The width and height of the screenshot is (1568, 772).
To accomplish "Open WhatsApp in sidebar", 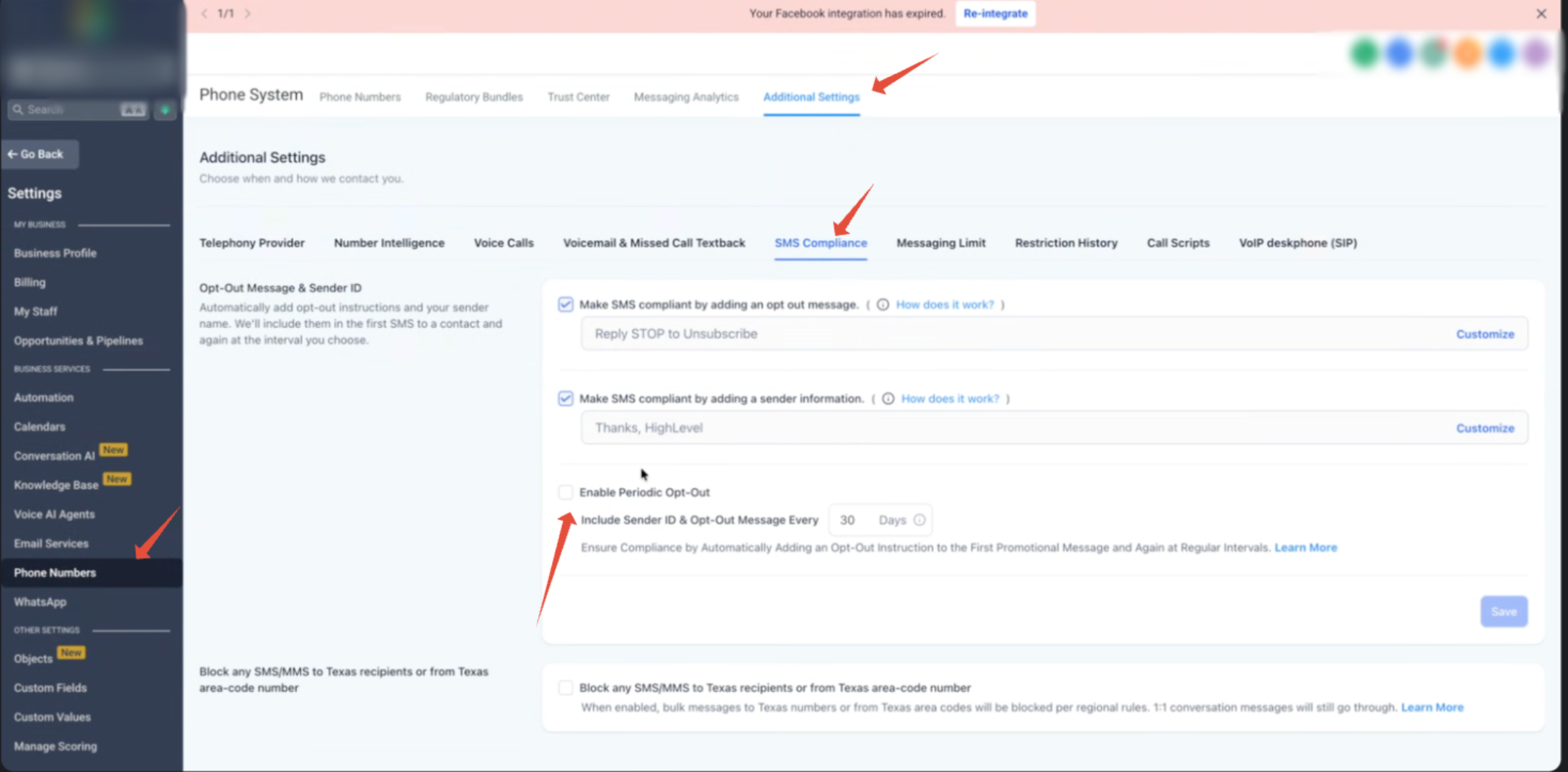I will 40,602.
